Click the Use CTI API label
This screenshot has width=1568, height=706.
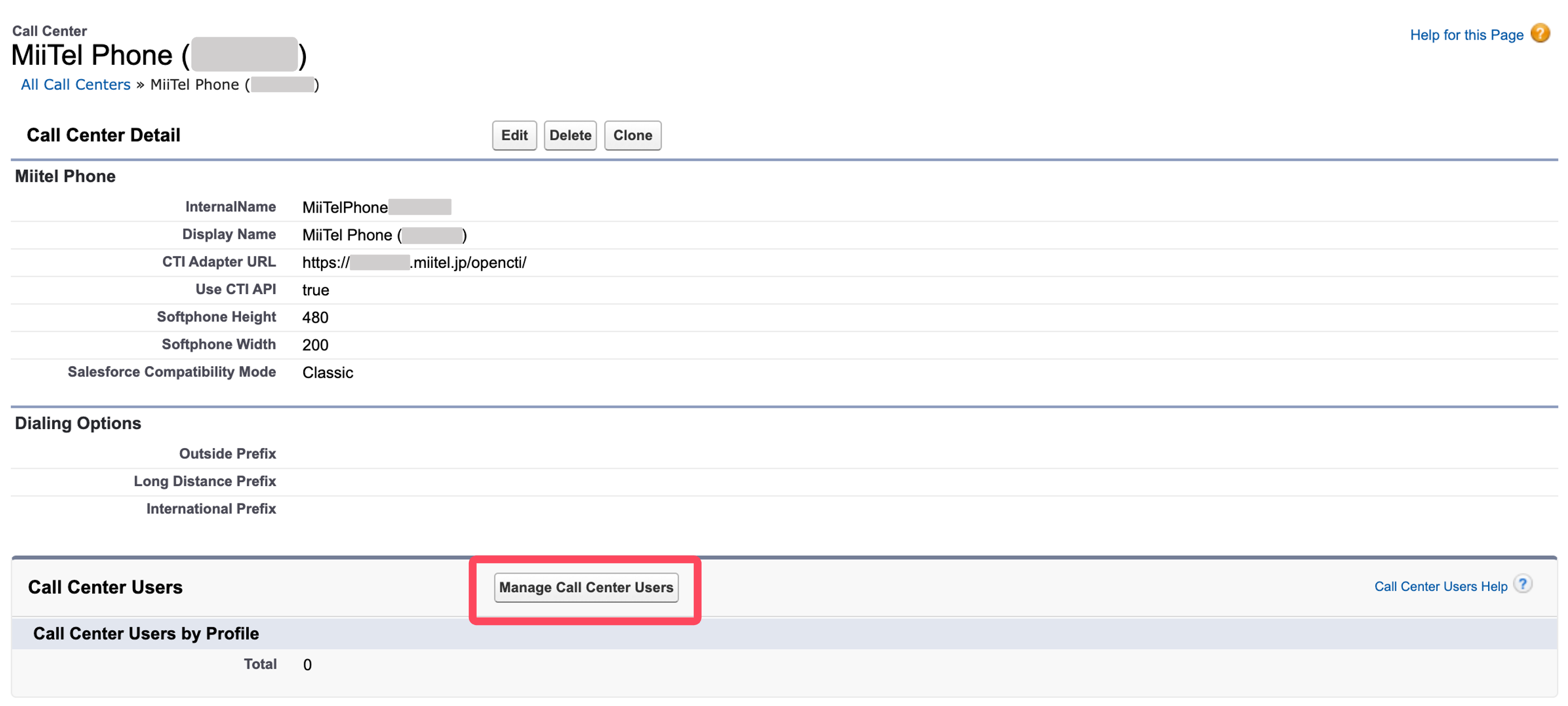click(236, 289)
